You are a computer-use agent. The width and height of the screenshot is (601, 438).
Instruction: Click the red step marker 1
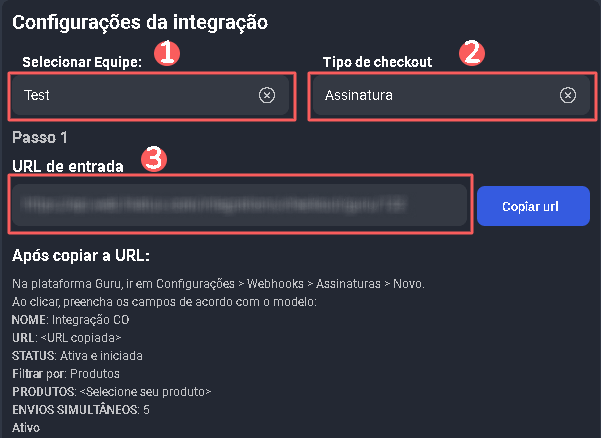(169, 53)
